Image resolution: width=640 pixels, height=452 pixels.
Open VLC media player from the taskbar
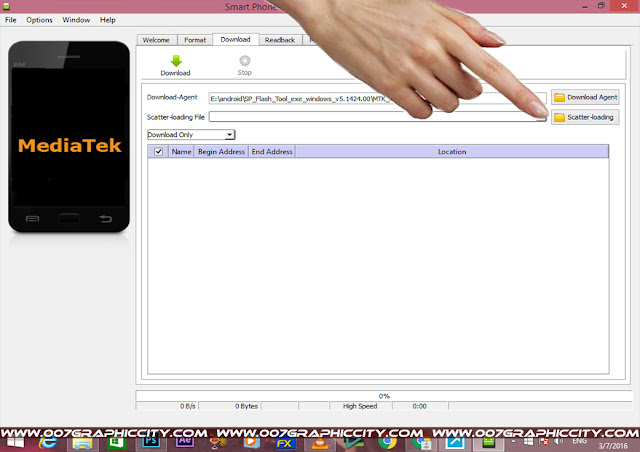[x=320, y=443]
